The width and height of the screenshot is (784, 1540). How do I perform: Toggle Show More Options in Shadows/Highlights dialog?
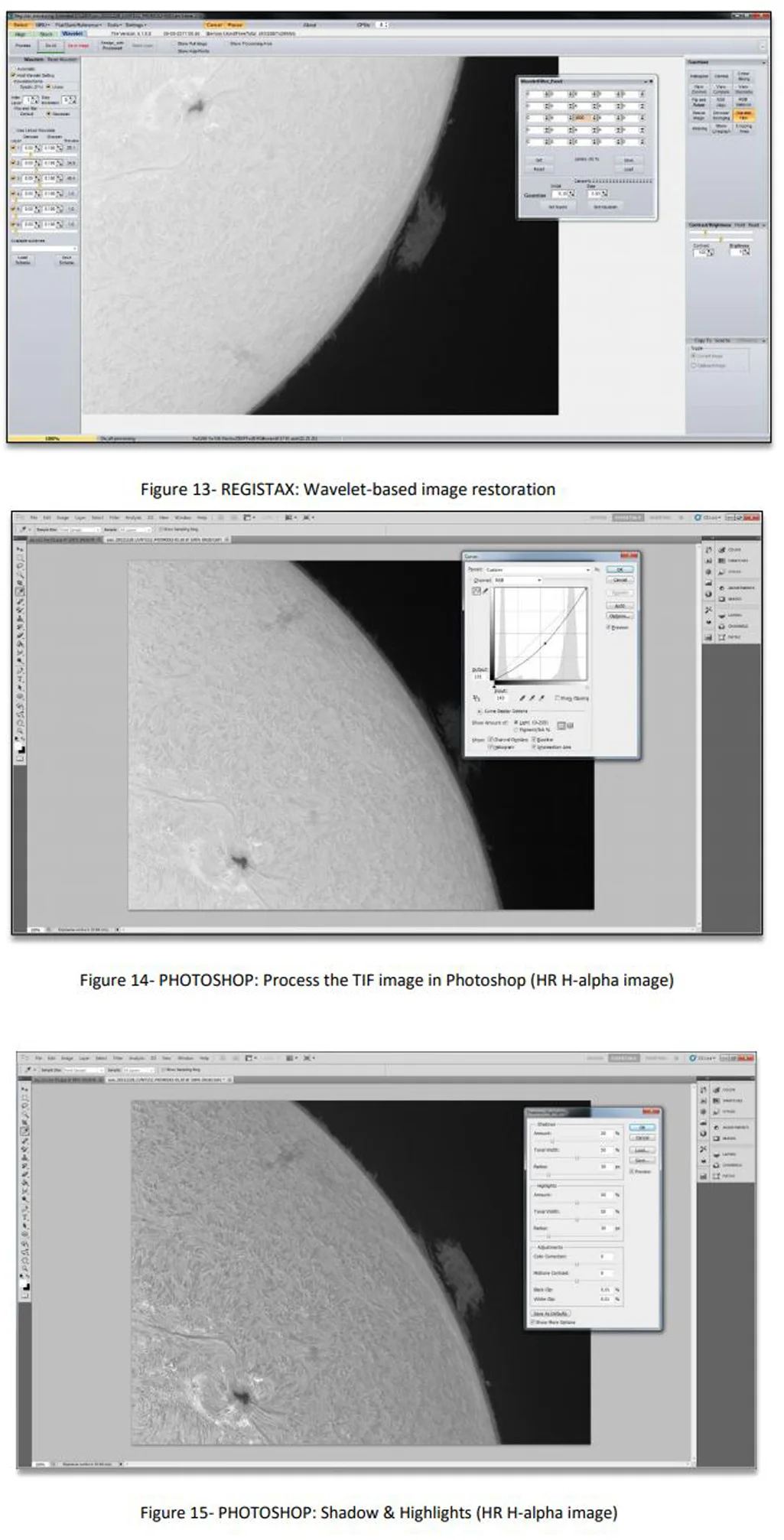pyautogui.click(x=532, y=1322)
